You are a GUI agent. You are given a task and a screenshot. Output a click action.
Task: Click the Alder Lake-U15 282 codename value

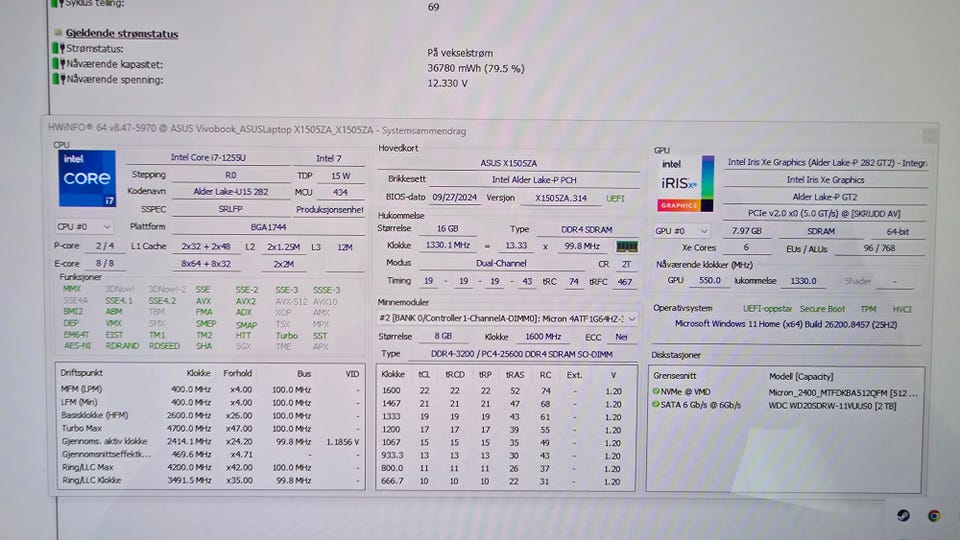tap(231, 192)
